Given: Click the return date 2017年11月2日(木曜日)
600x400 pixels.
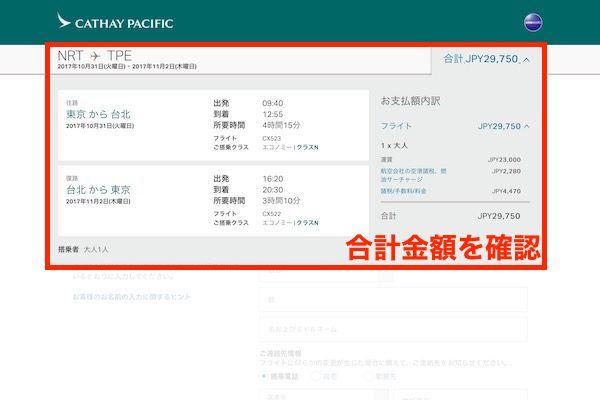Looking at the screenshot, I should (98, 201).
